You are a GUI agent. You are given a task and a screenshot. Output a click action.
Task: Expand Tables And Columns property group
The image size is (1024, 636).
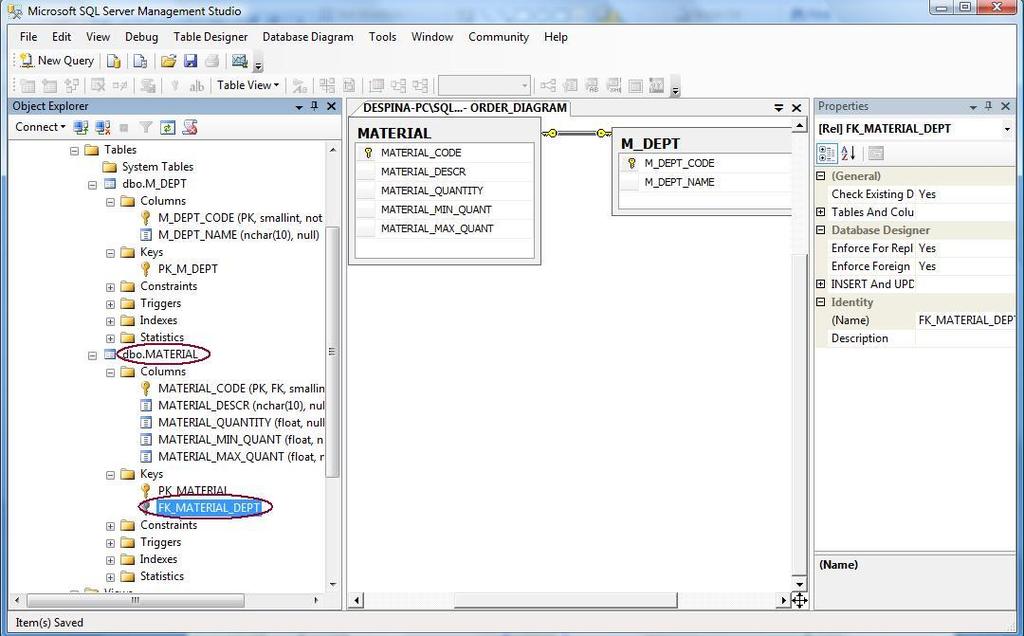coord(821,212)
